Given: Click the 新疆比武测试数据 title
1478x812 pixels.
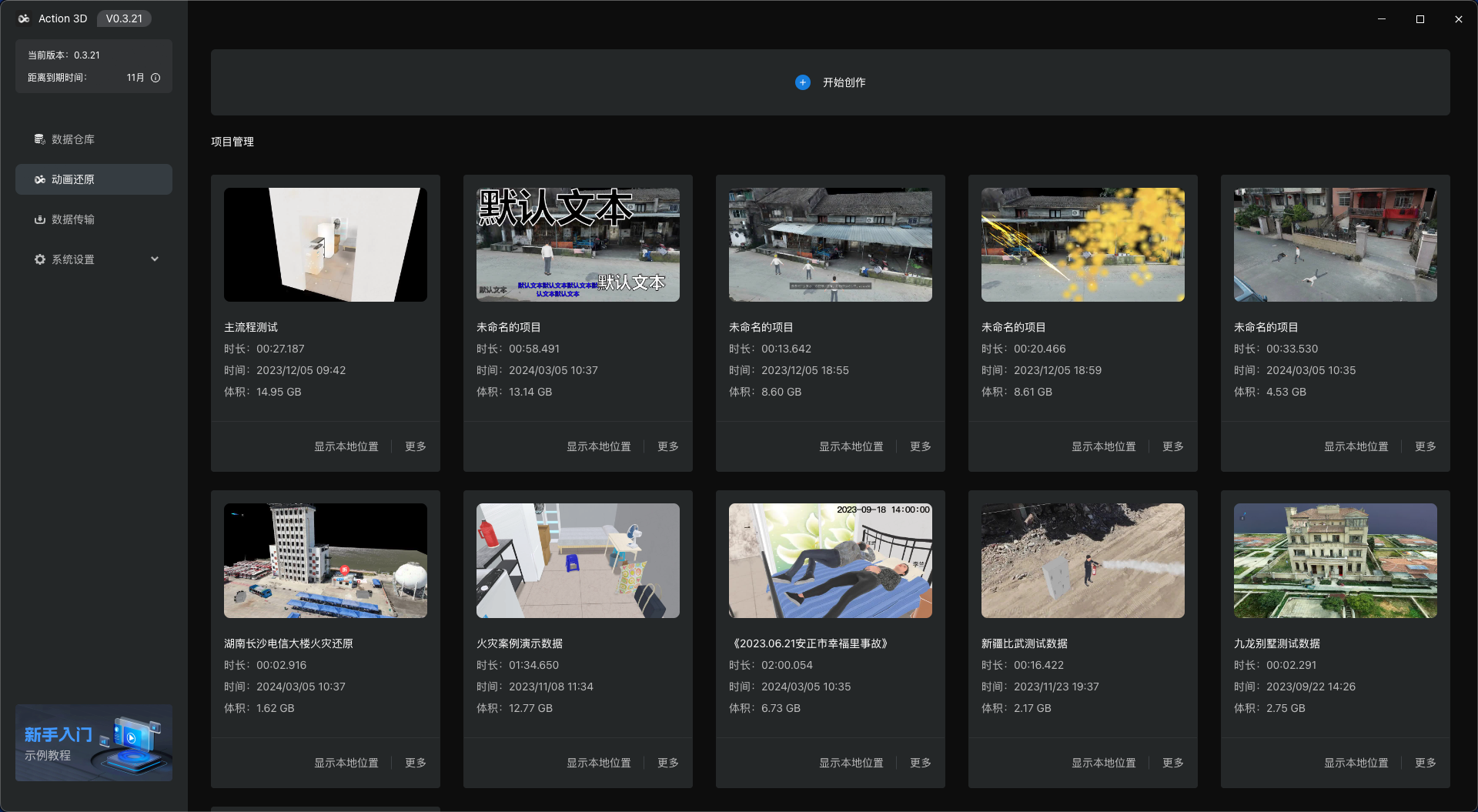Looking at the screenshot, I should [x=1025, y=643].
